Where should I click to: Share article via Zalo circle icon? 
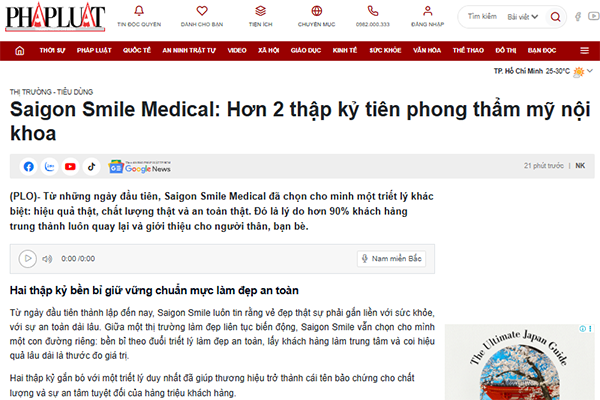tap(49, 167)
